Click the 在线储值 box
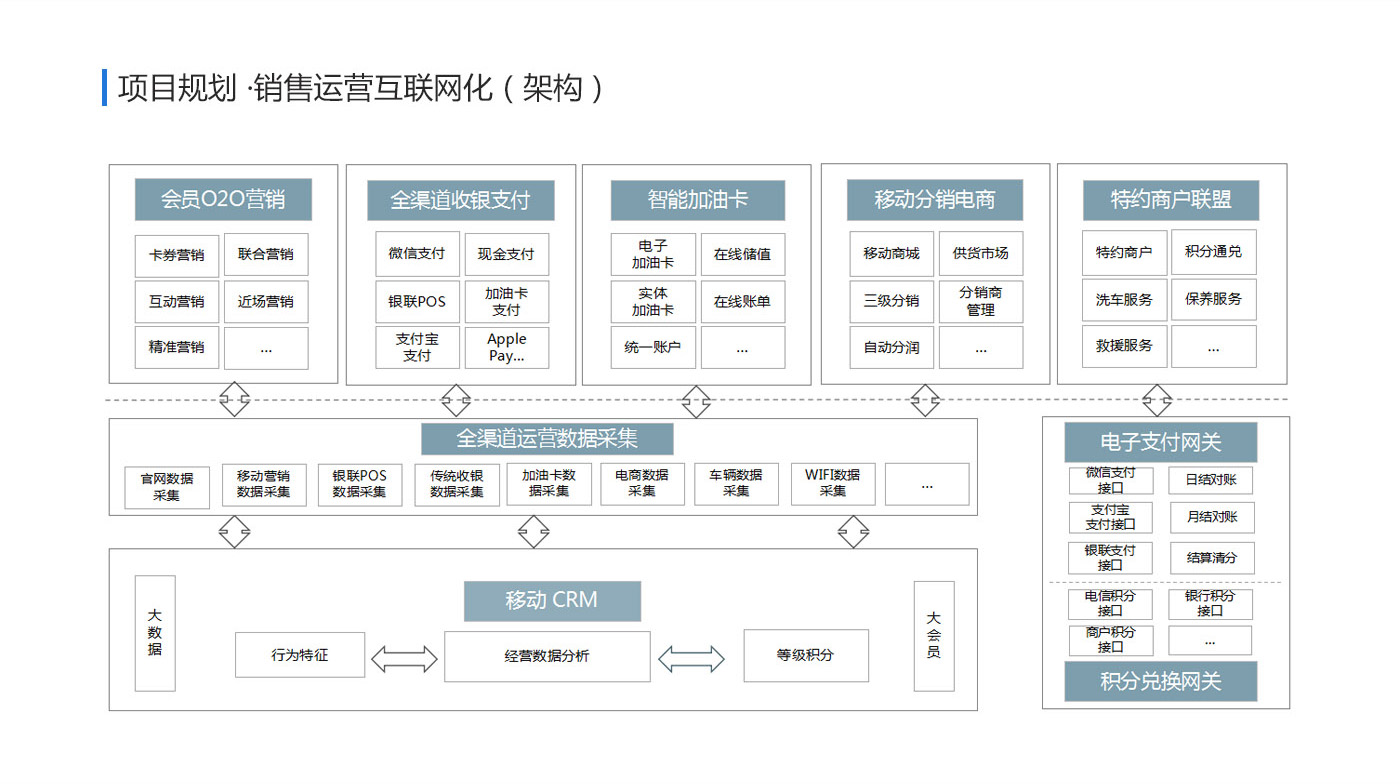Viewport: 1400px width, 784px height. pyautogui.click(x=743, y=254)
